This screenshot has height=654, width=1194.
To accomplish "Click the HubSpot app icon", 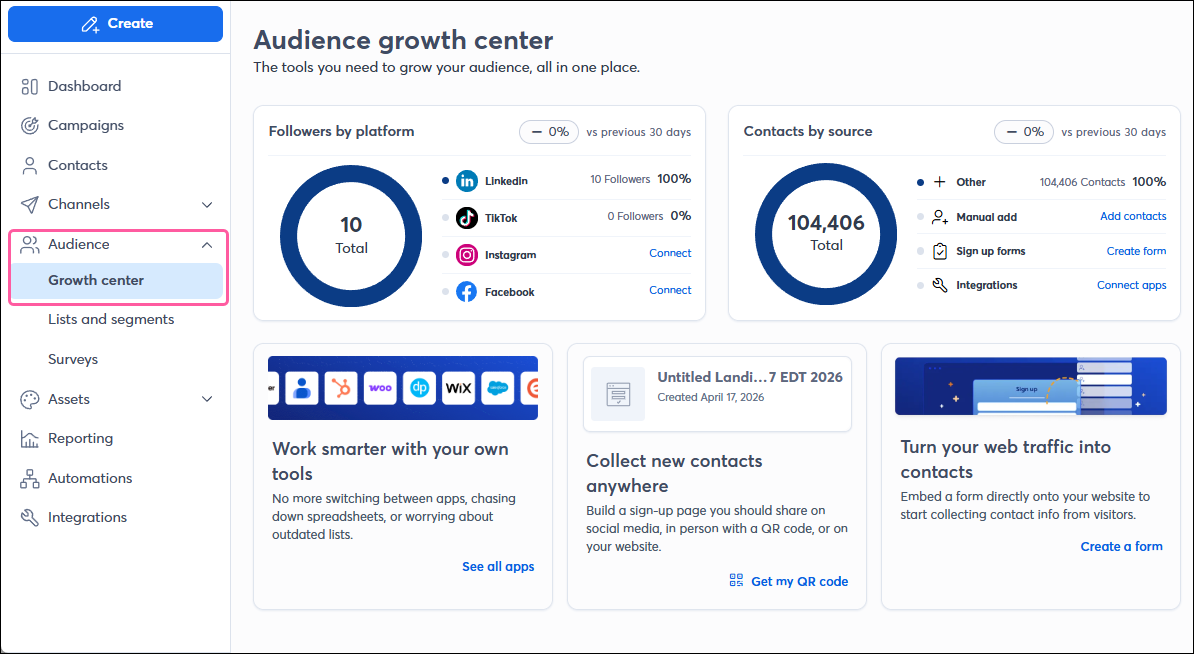I will point(341,388).
